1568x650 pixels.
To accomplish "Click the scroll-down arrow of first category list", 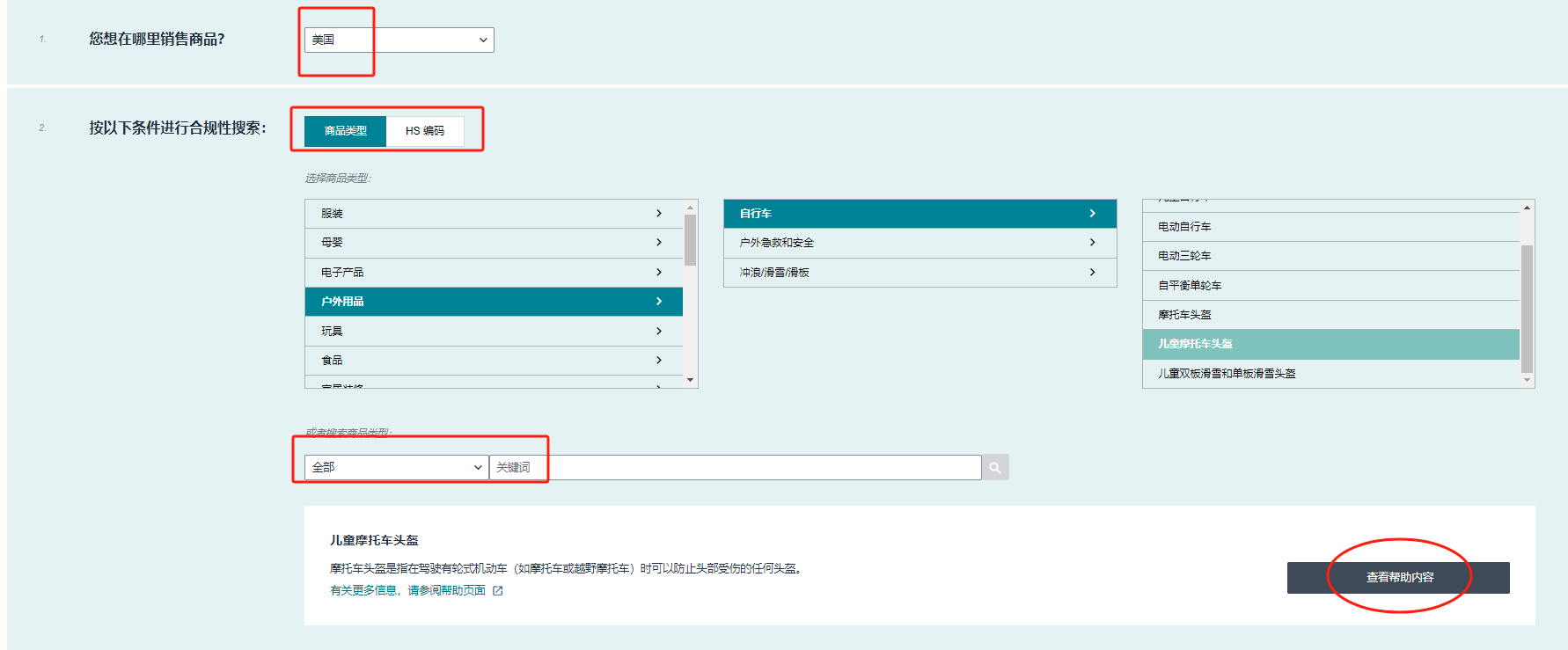I will tap(691, 381).
